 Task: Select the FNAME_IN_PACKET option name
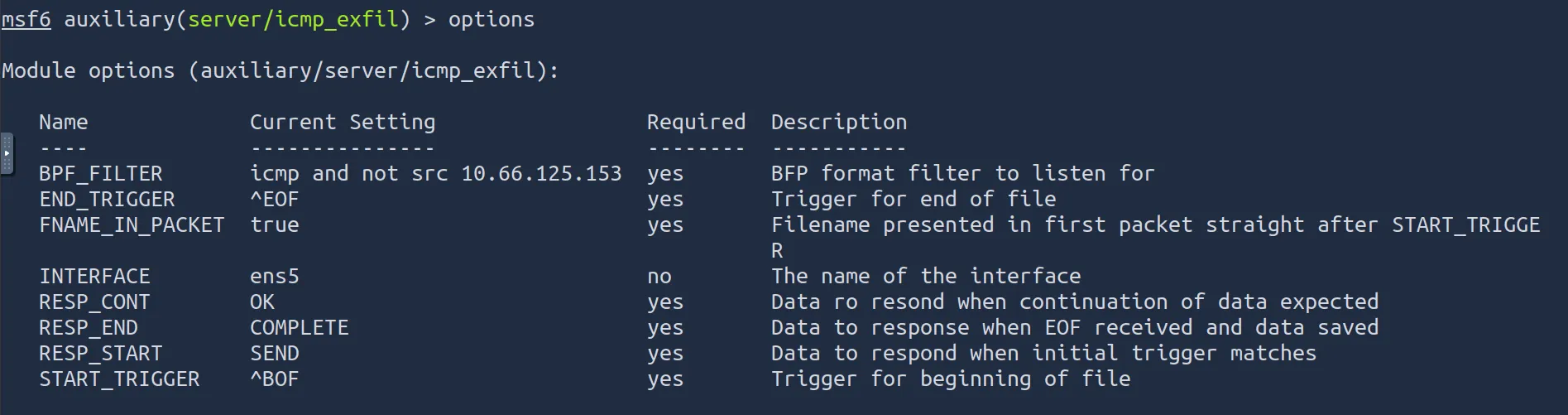click(132, 224)
